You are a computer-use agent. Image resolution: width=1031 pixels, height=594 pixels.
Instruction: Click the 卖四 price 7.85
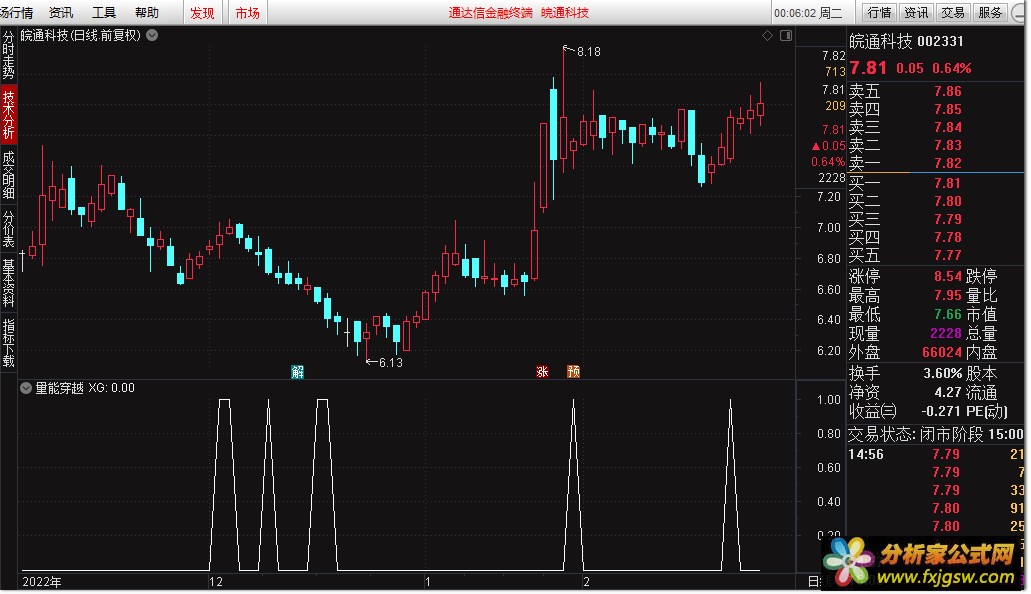click(x=947, y=109)
